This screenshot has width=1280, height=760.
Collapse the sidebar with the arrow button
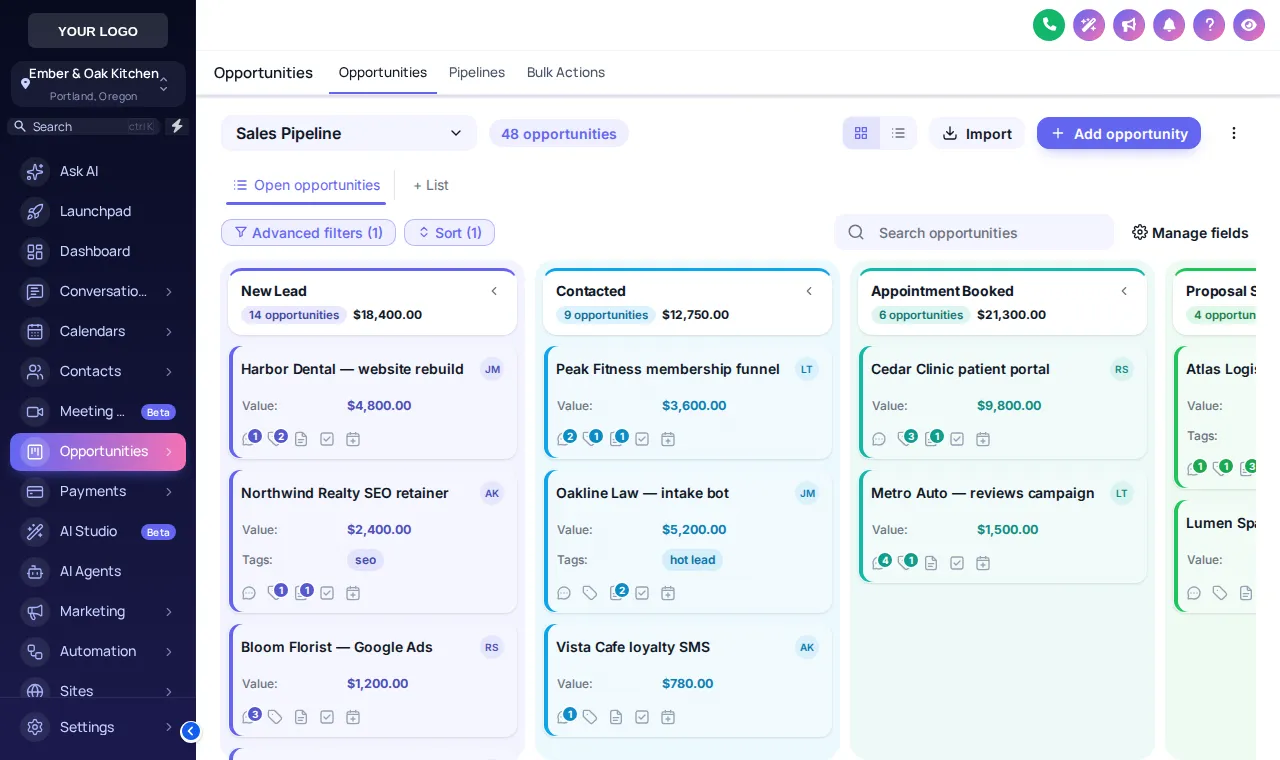(x=190, y=731)
